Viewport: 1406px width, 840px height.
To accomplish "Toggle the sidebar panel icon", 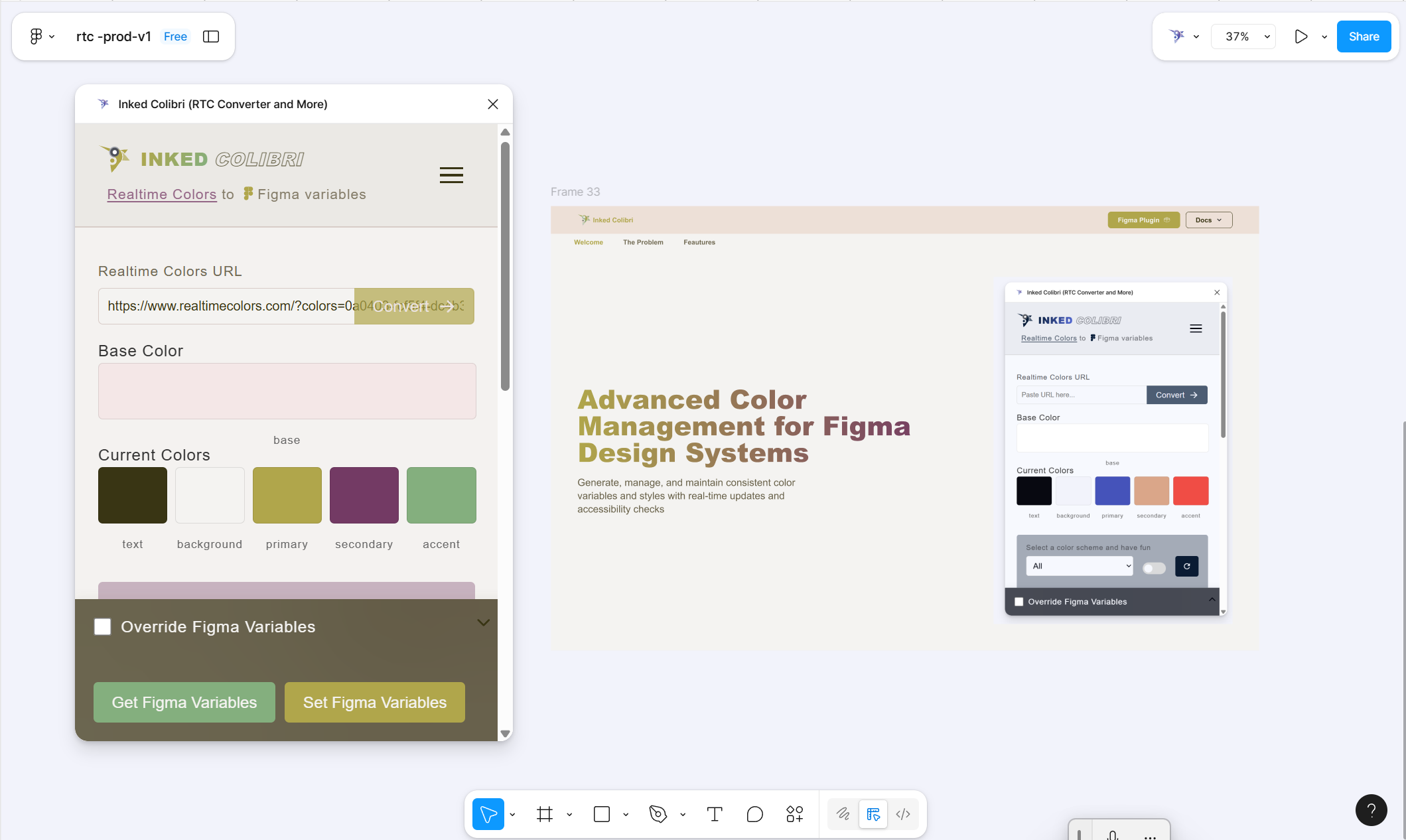I will point(211,36).
